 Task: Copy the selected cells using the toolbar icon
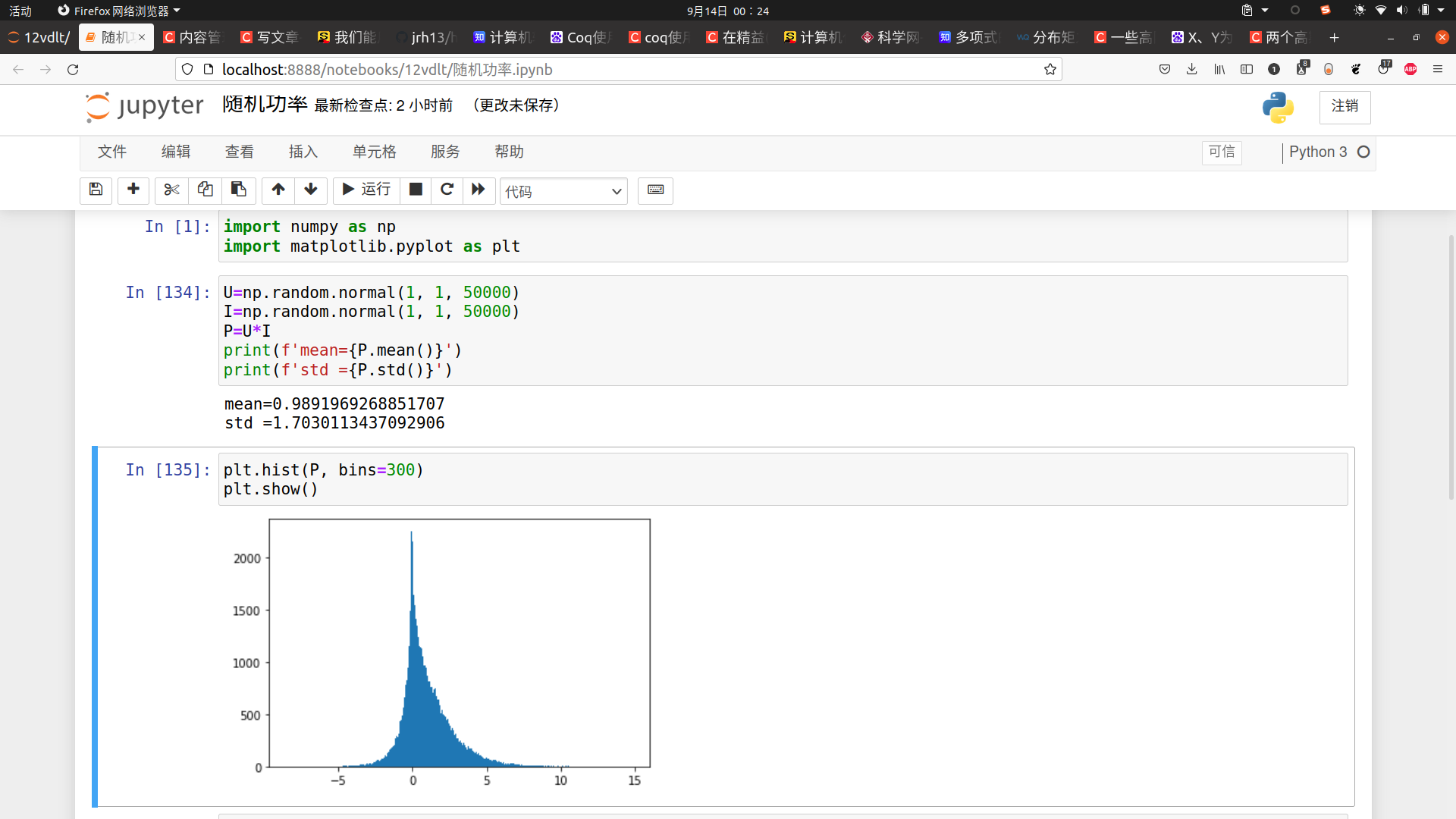[205, 190]
